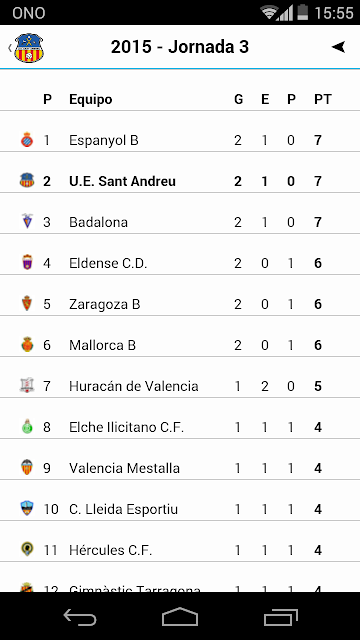Tap the Zaragoza B crest icon
Screen dimensions: 360x640
[x=27, y=304]
